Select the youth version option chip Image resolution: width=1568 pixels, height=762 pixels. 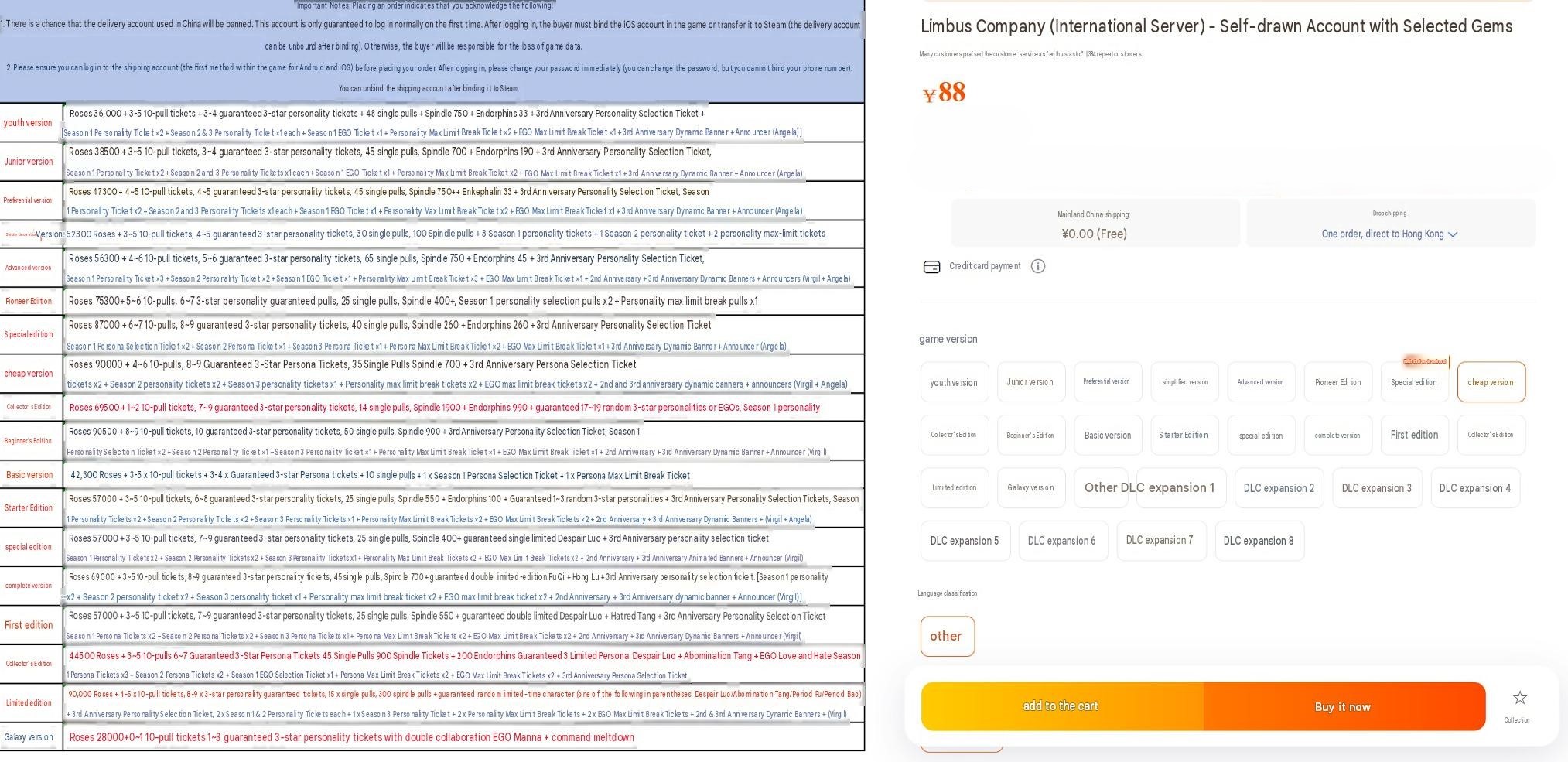954,382
